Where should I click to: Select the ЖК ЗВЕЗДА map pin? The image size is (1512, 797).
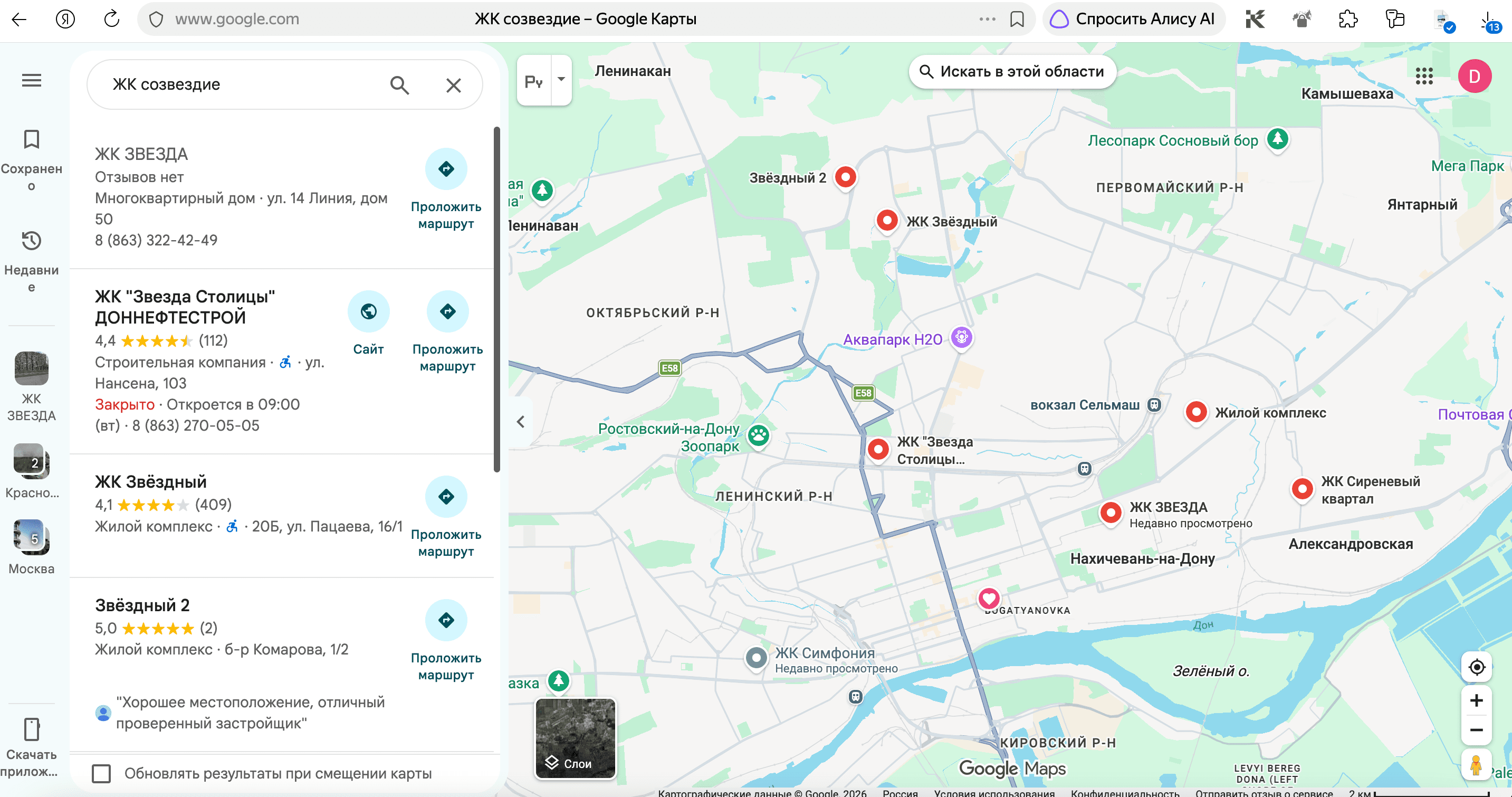[1111, 514]
